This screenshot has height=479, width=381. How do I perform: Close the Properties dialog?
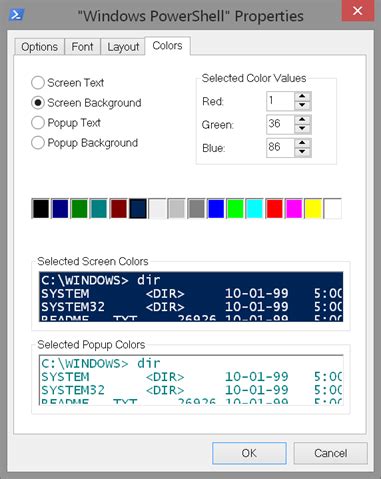pyautogui.click(x=358, y=11)
